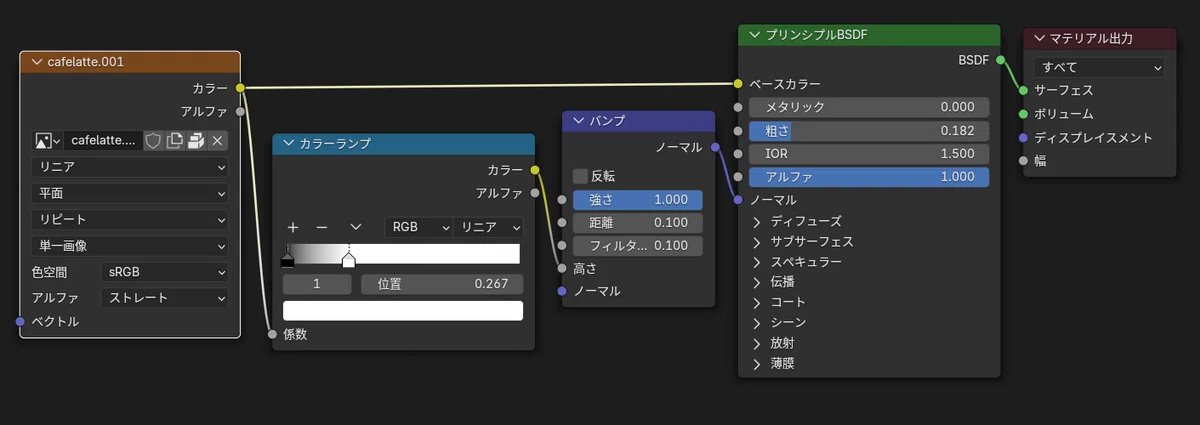This screenshot has width=1200, height=425.
Task: Click the BSDF output socket
Action: tap(1000, 60)
